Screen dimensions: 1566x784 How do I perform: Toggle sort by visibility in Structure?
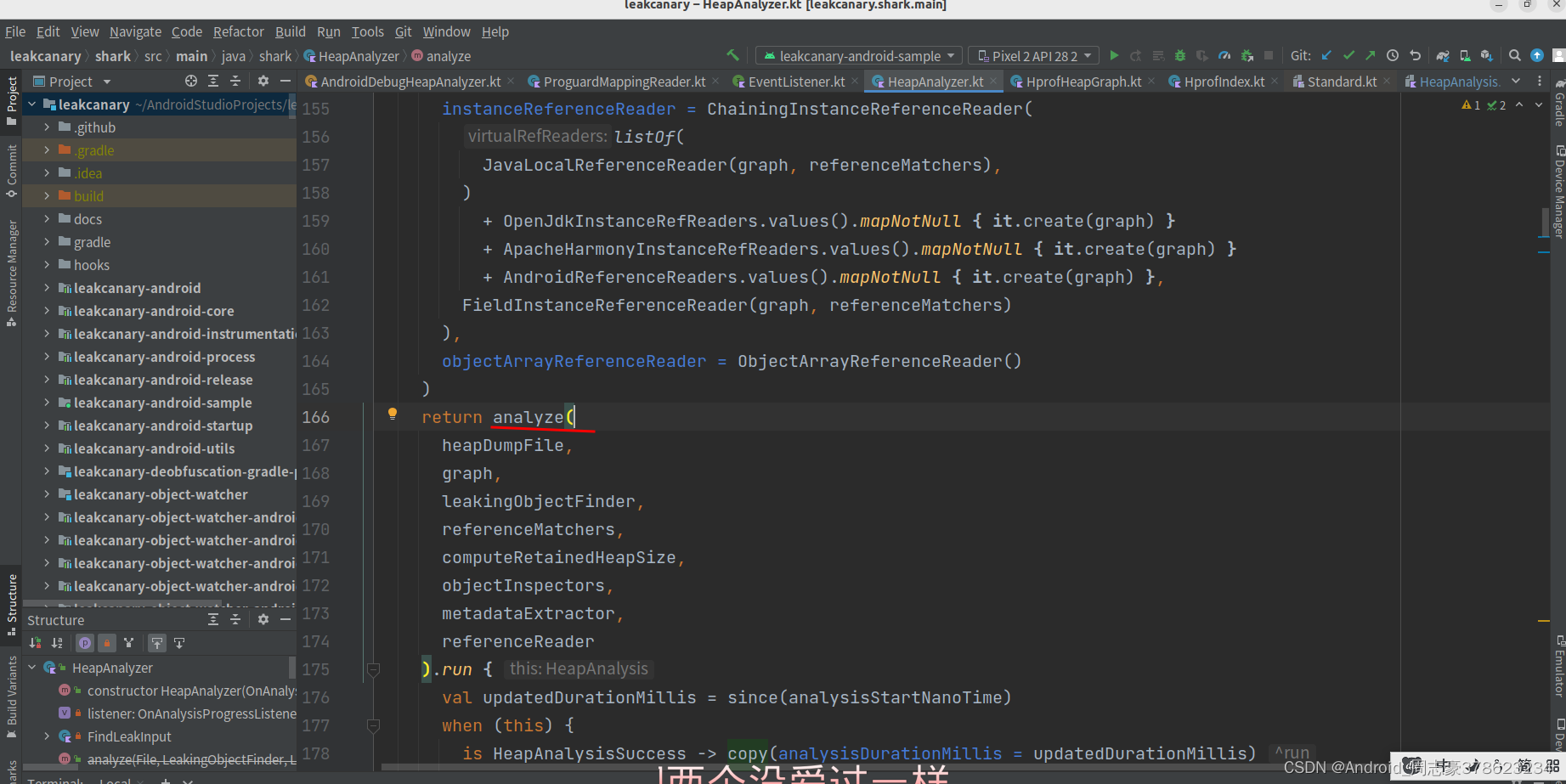point(35,643)
